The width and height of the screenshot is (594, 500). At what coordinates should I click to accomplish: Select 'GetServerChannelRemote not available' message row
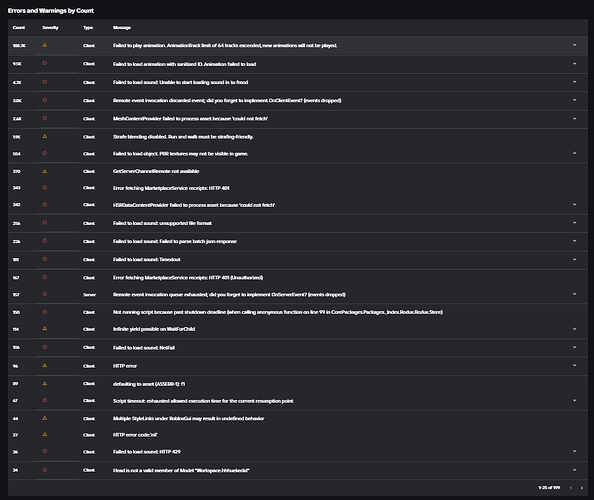click(x=298, y=171)
